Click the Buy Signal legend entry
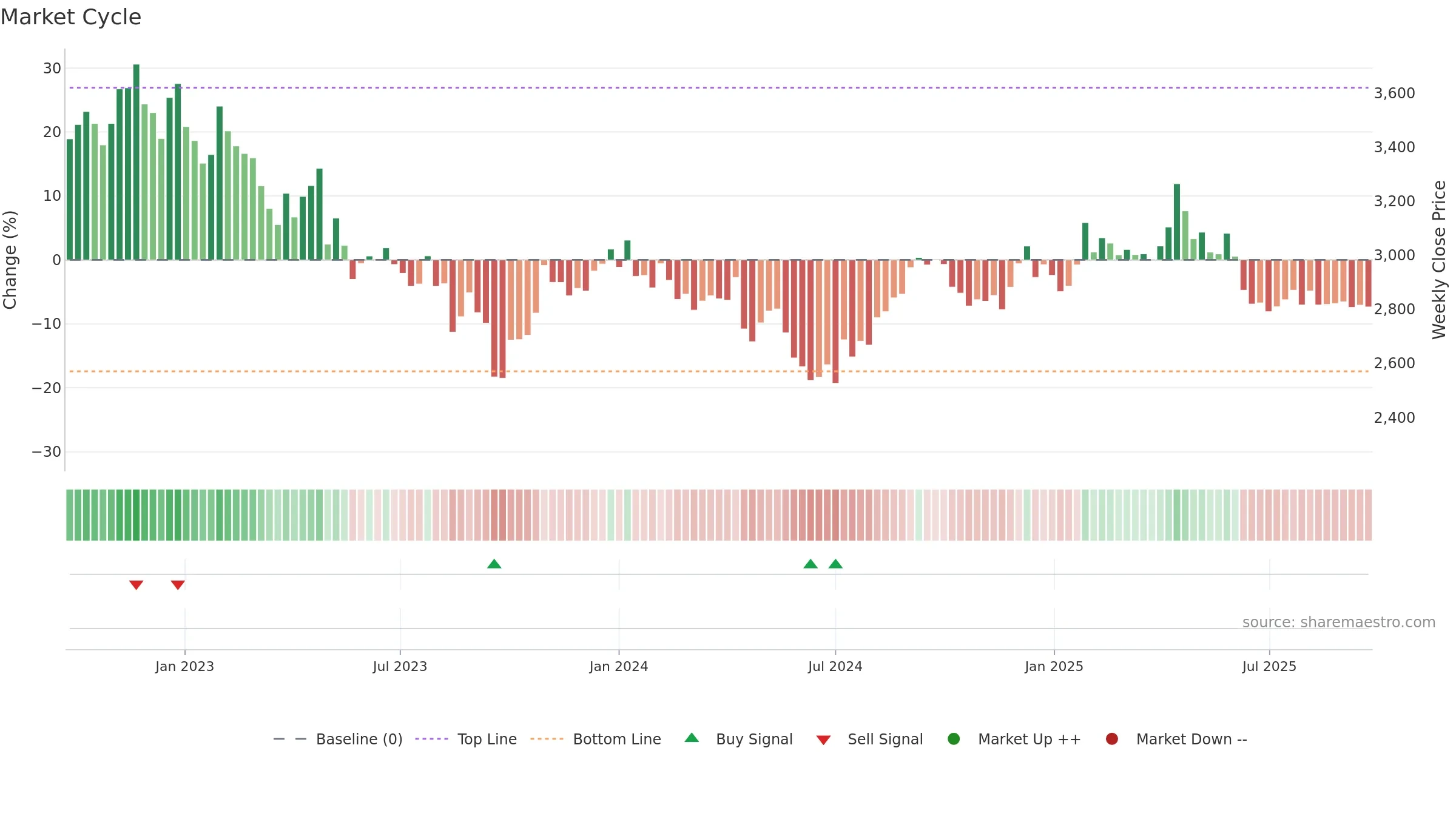The image size is (1456, 819). (738, 739)
